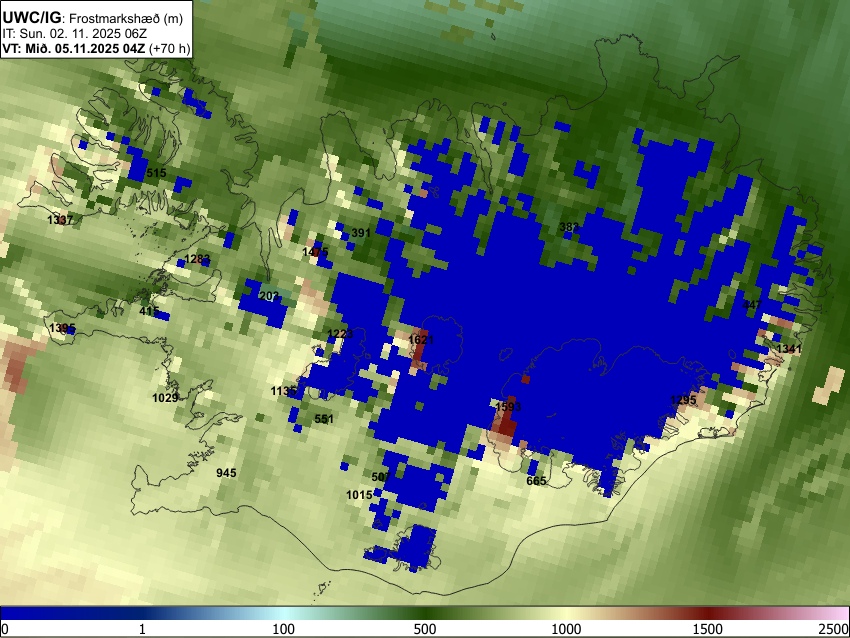Click the map value label '945'
Image resolution: width=850 pixels, height=638 pixels.
coord(226,473)
